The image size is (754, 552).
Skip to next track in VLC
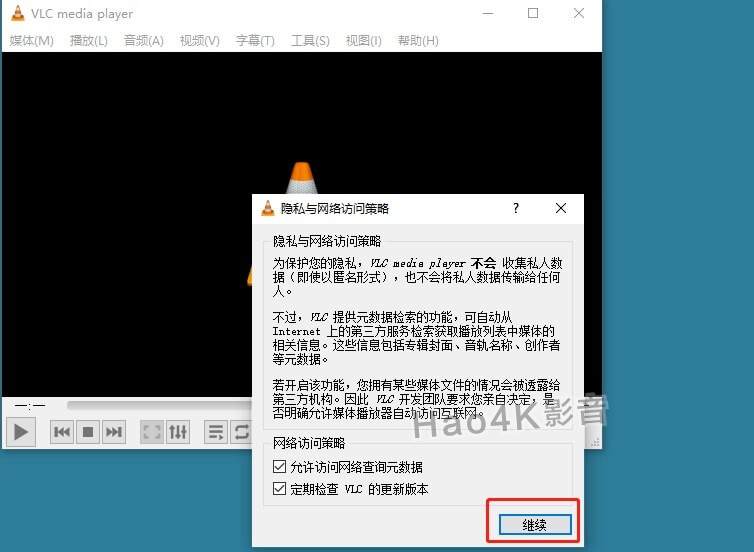click(x=113, y=432)
